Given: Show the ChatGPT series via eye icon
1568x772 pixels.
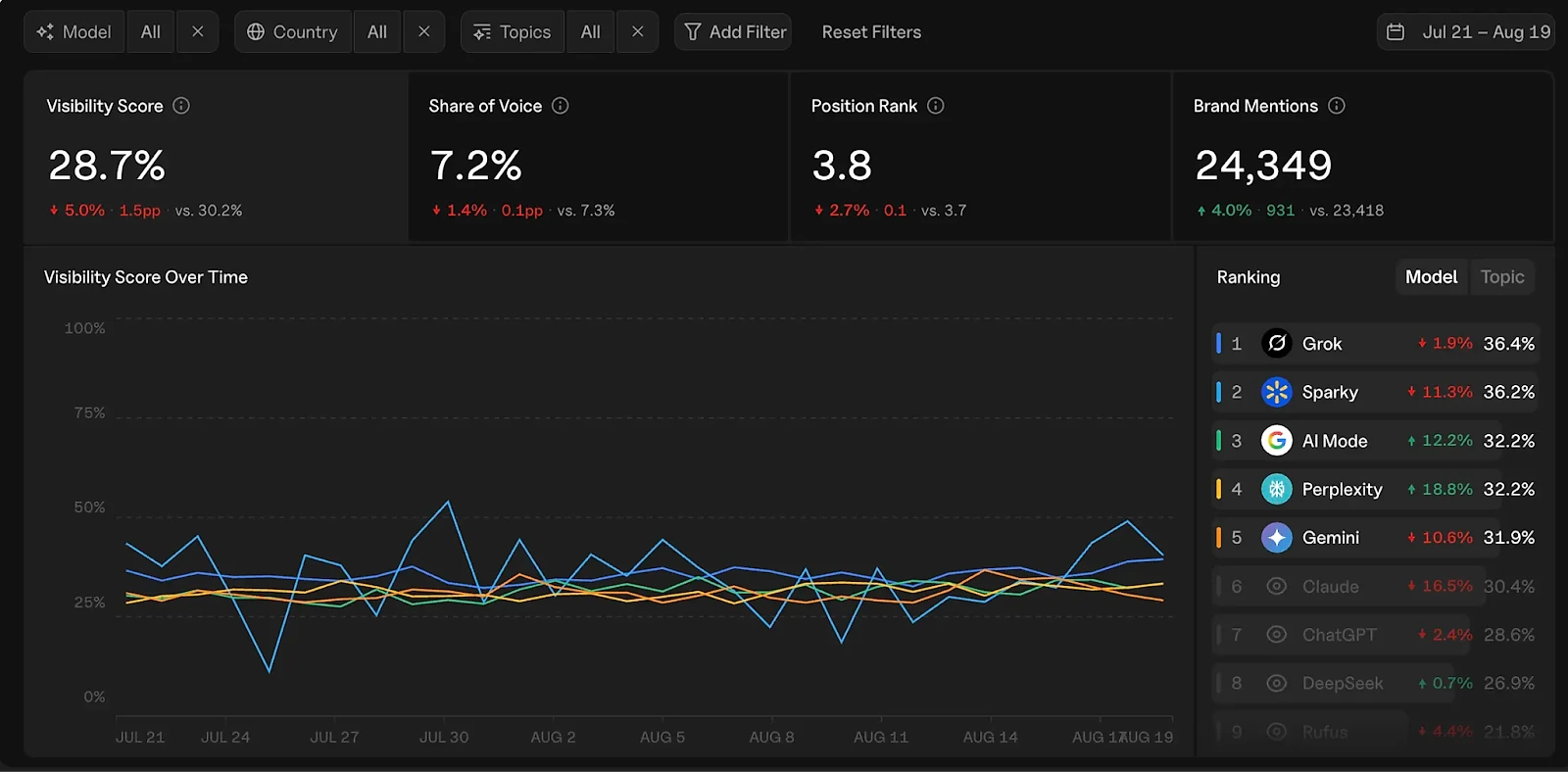Looking at the screenshot, I should pos(1276,635).
